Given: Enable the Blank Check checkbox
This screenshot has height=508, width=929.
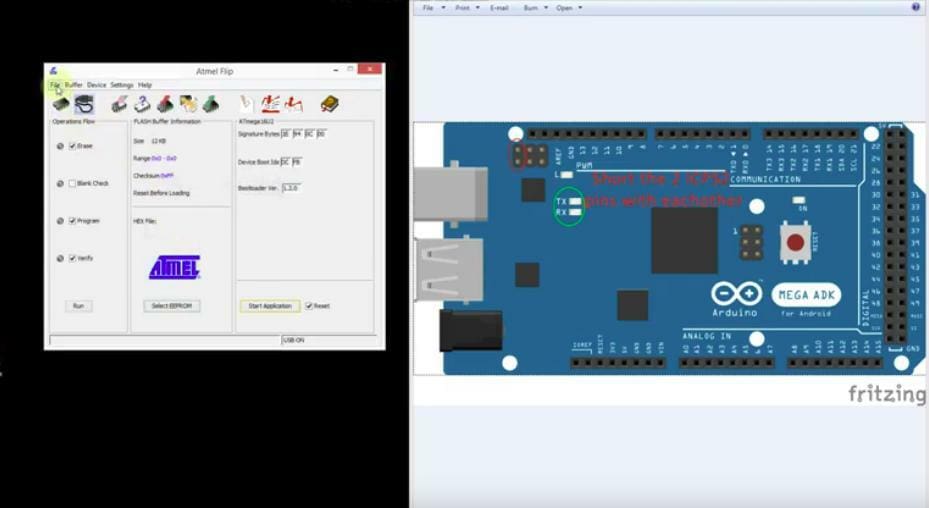Looking at the screenshot, I should click(72, 184).
